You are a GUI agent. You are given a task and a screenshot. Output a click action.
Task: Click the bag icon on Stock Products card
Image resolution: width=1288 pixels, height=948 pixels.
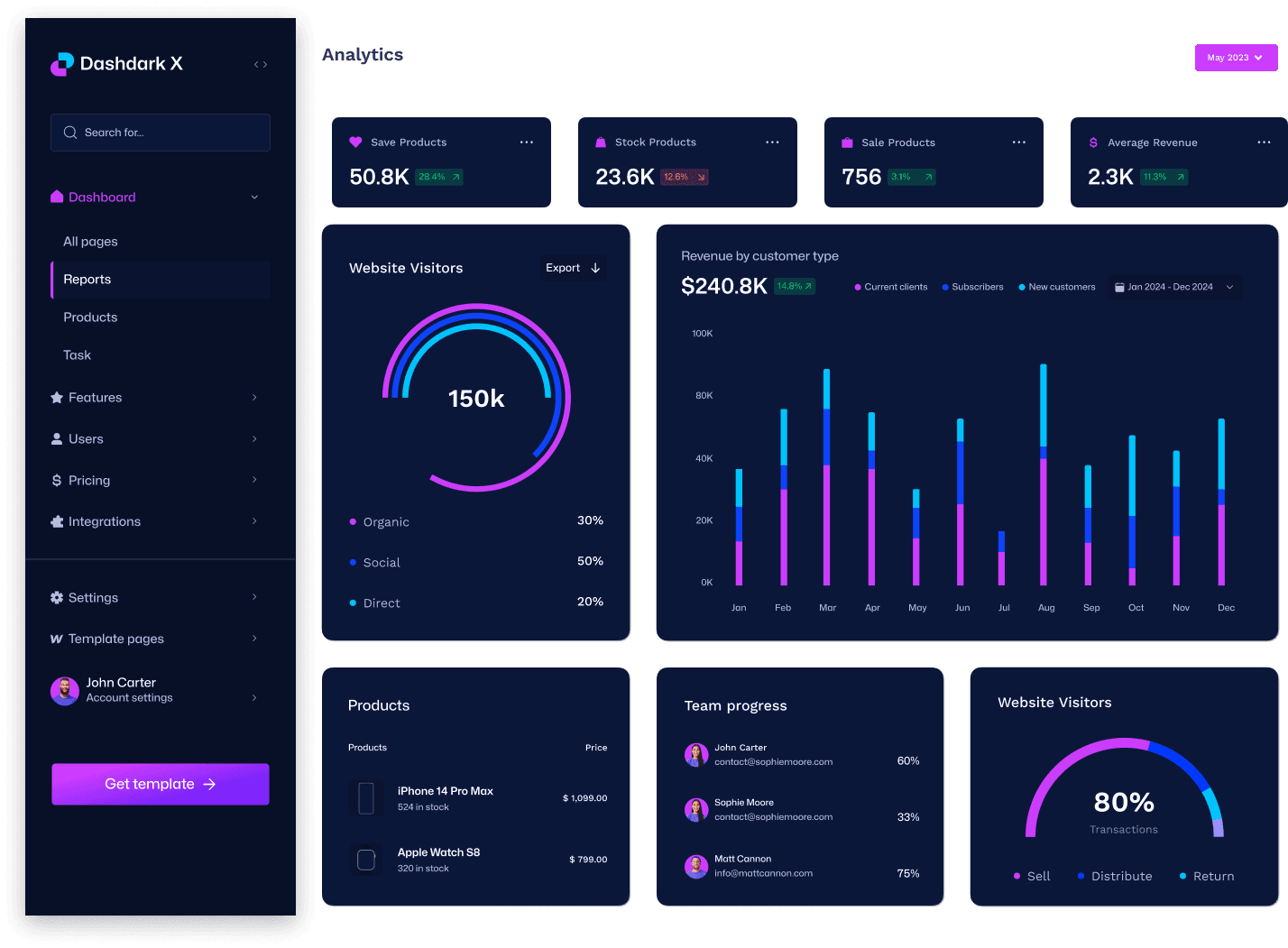pyautogui.click(x=600, y=142)
